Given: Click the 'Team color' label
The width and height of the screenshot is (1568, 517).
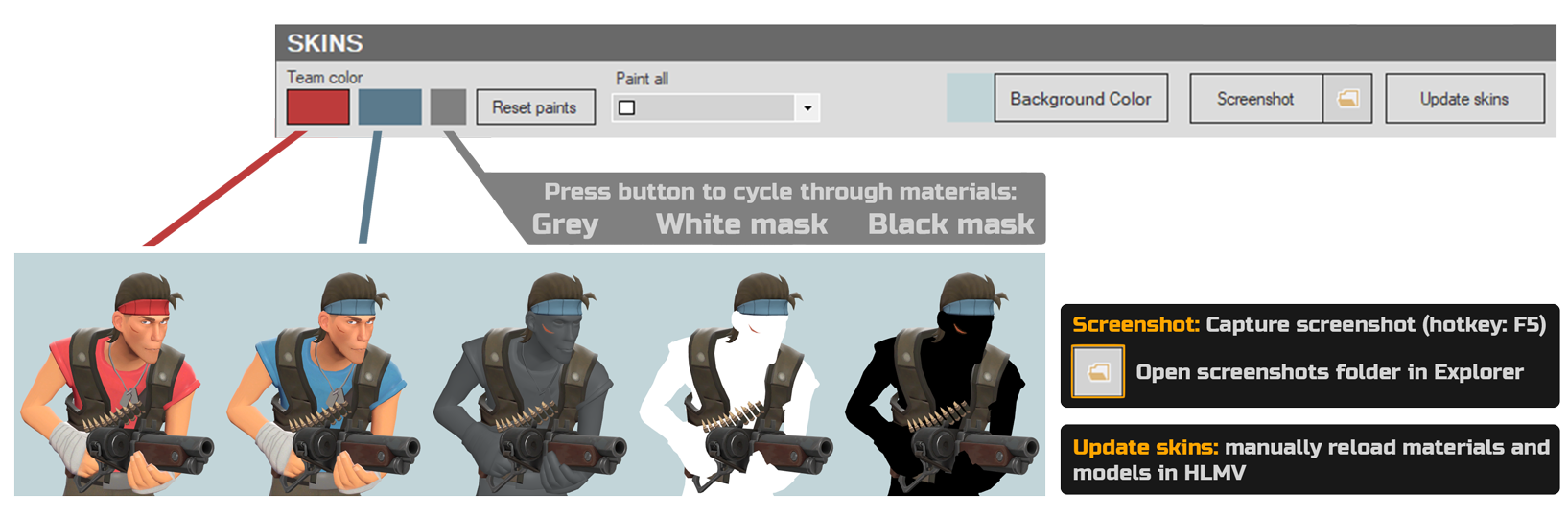Looking at the screenshot, I should click(324, 77).
